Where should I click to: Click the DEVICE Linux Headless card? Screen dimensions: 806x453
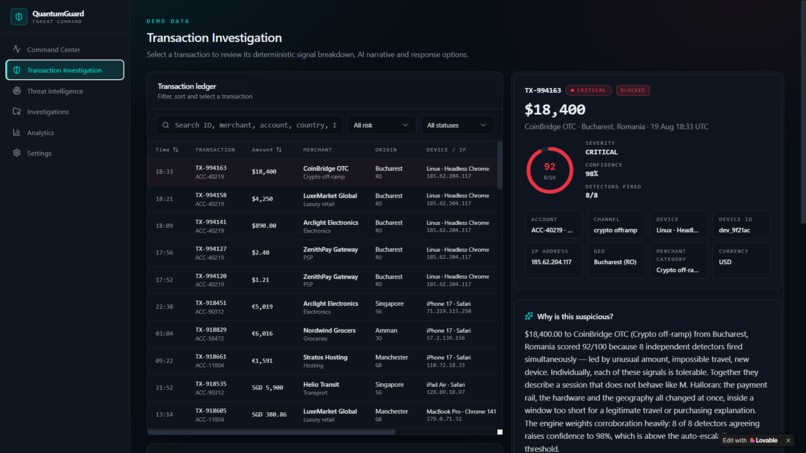coord(679,225)
